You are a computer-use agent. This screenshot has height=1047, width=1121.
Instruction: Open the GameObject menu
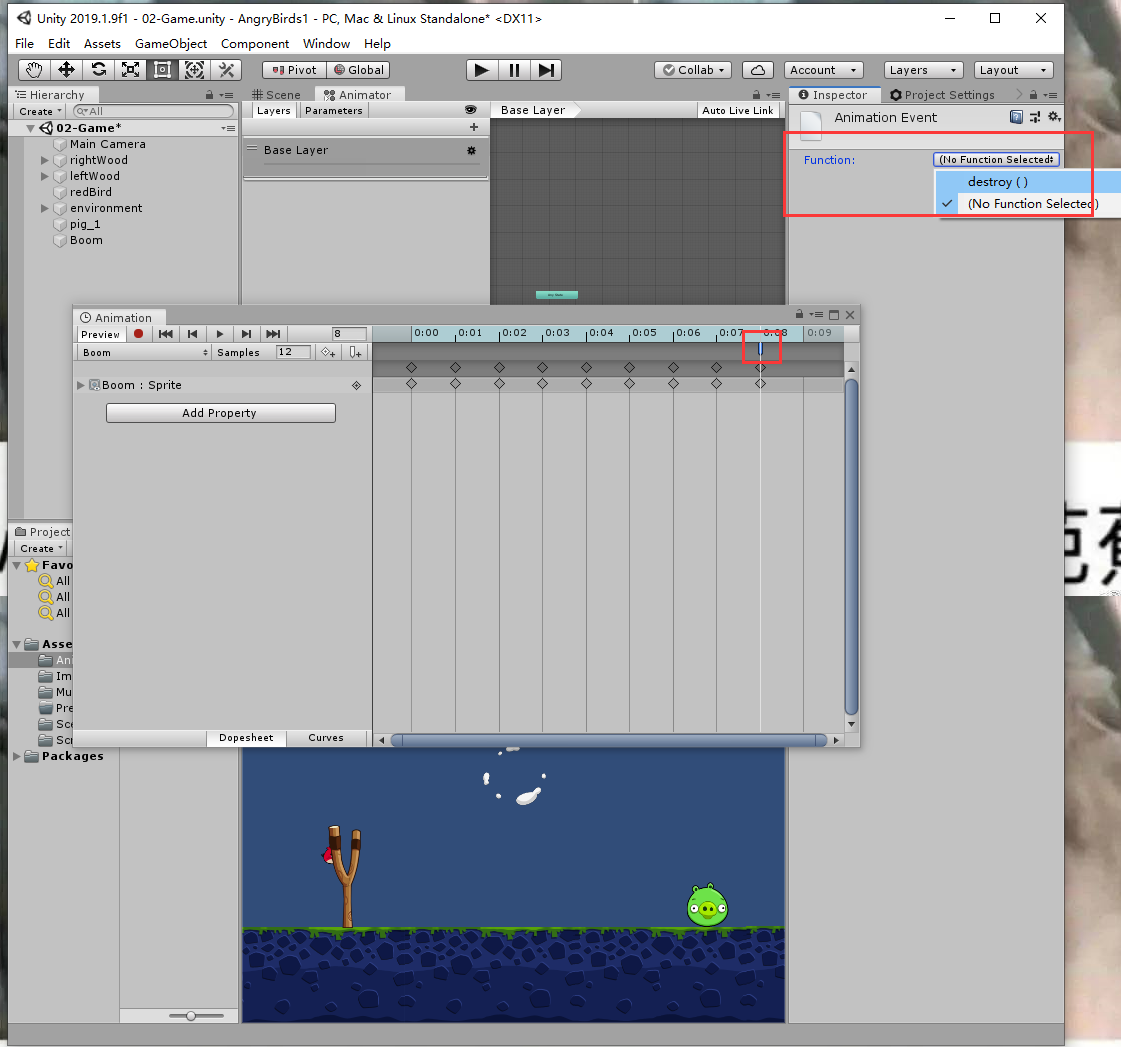point(171,44)
